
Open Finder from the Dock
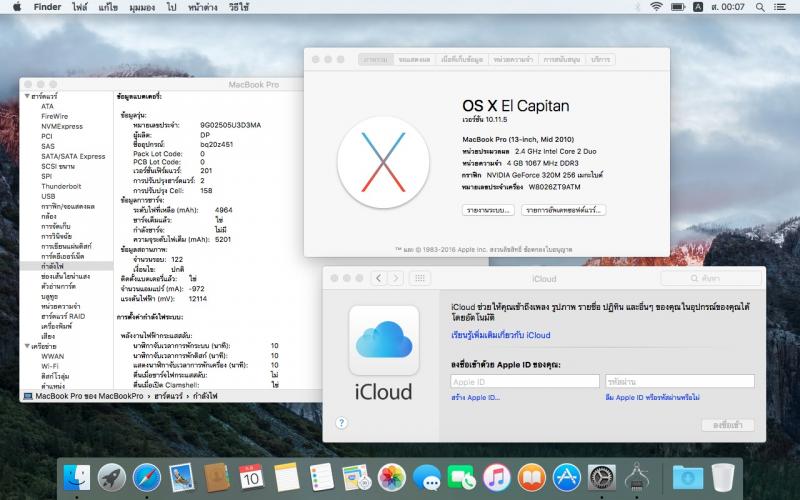77,478
